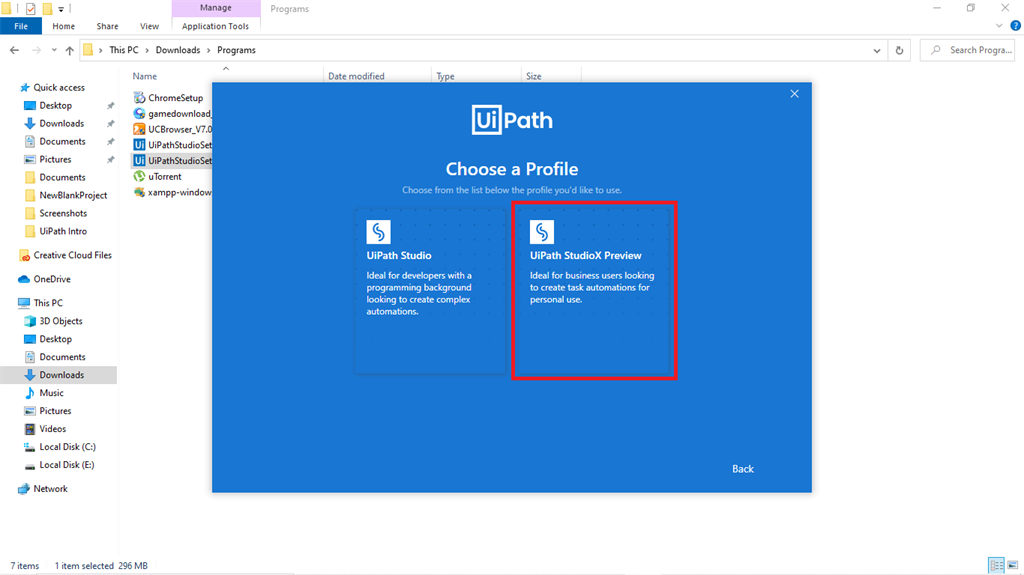The width and height of the screenshot is (1024, 575).
Task: Open Downloads under This PC
Action: tap(61, 375)
